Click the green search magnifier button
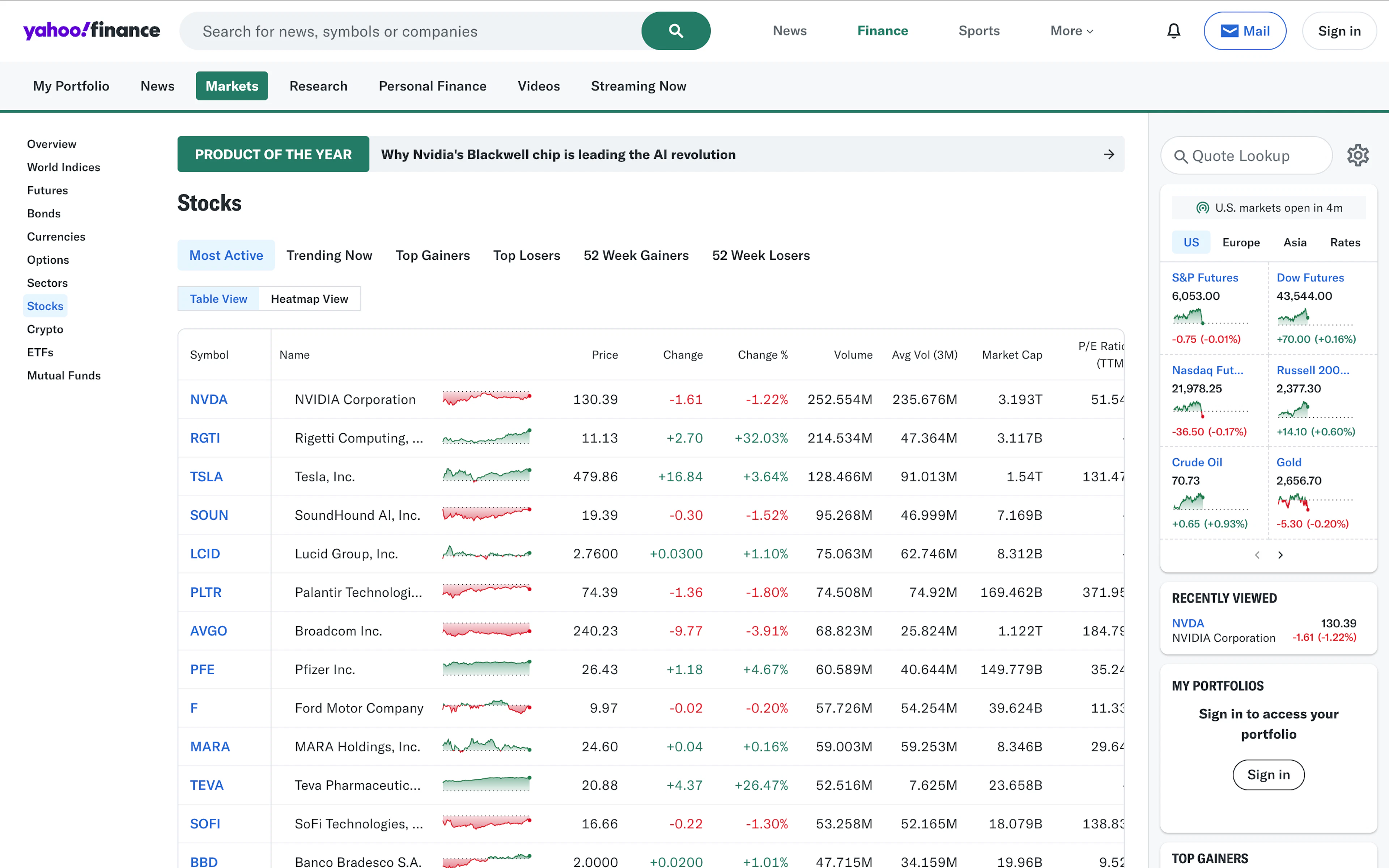Viewport: 1389px width, 868px height. [676, 31]
